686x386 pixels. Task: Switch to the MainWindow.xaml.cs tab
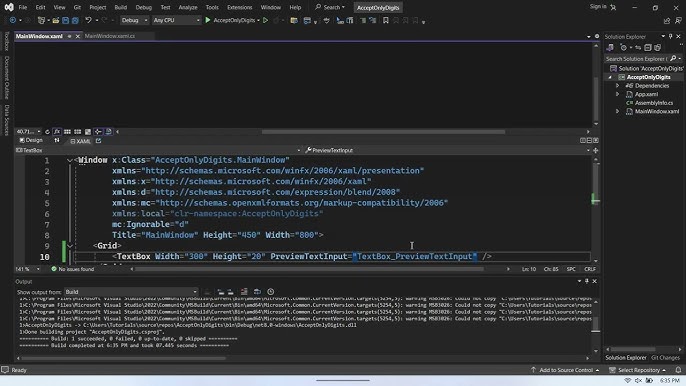(110, 36)
